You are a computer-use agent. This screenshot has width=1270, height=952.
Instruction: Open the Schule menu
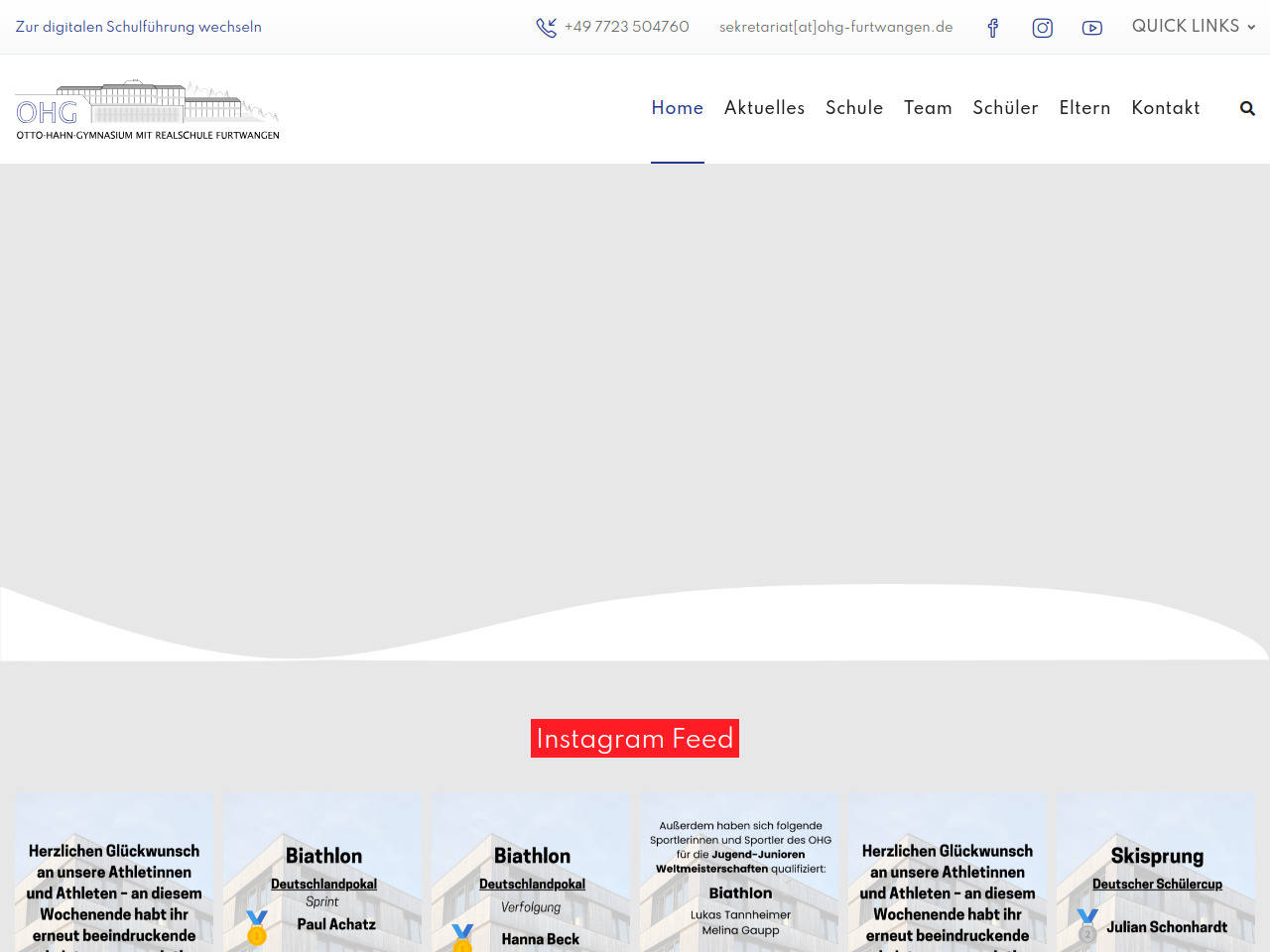(x=853, y=108)
